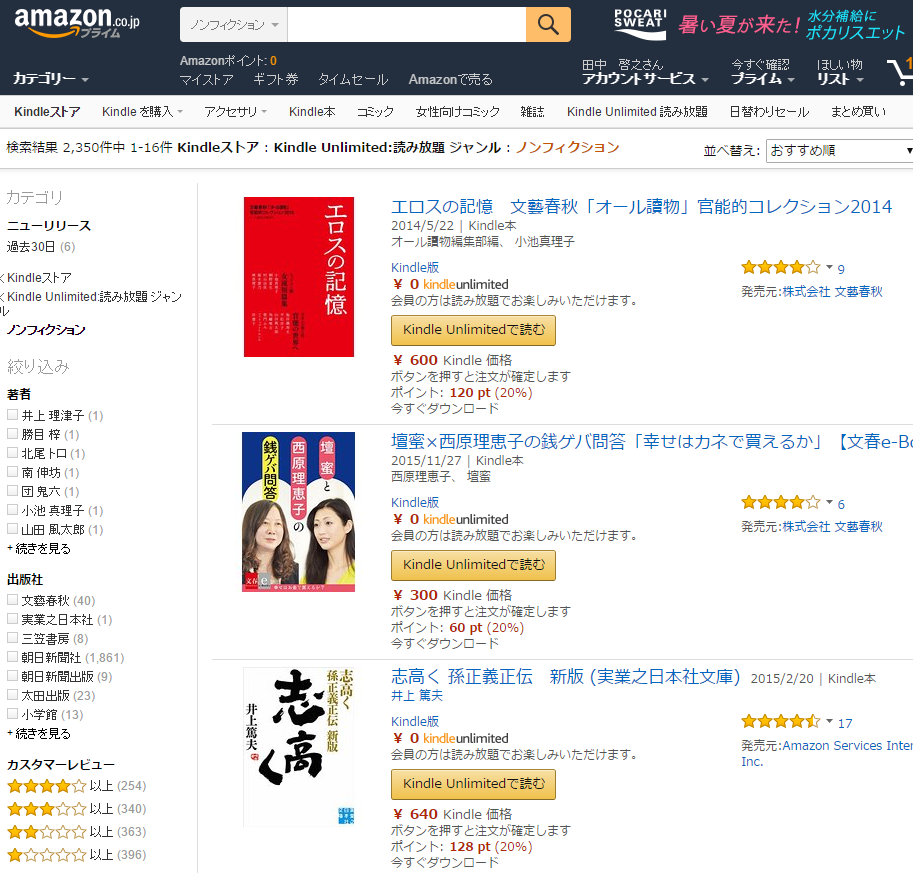Click the search text input field
This screenshot has width=913, height=873.
pos(406,24)
